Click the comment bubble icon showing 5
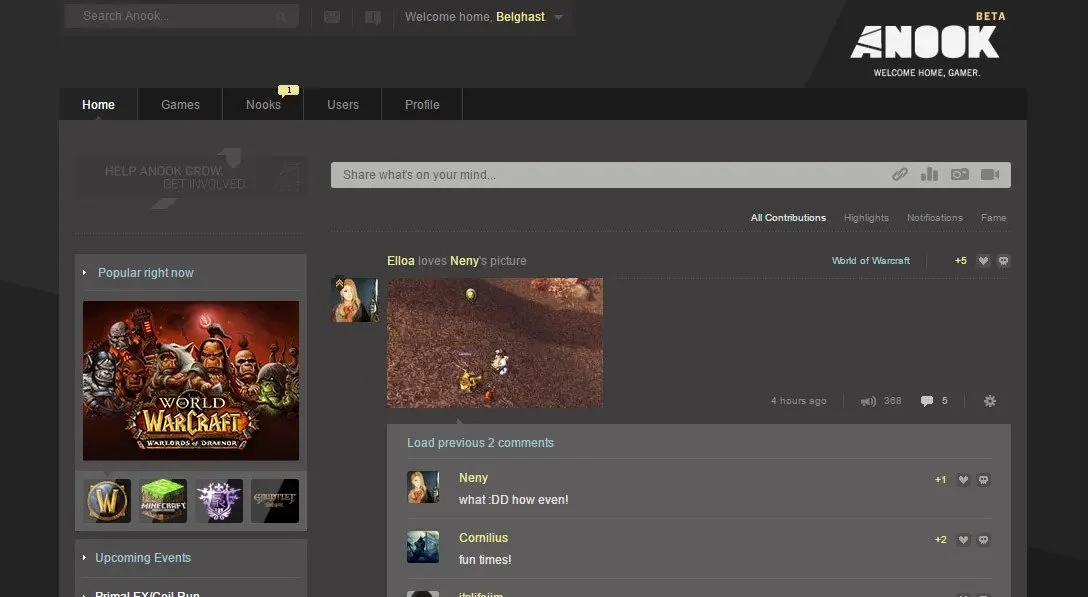This screenshot has height=597, width=1088. coord(926,401)
